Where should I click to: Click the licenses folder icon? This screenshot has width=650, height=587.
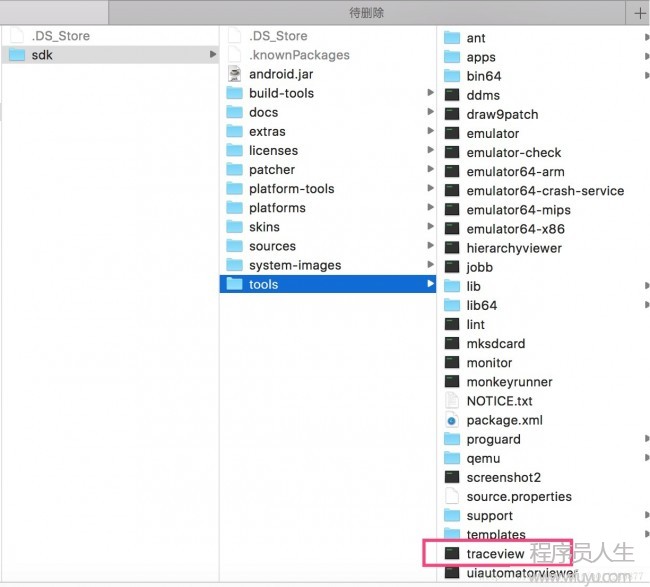[235, 150]
